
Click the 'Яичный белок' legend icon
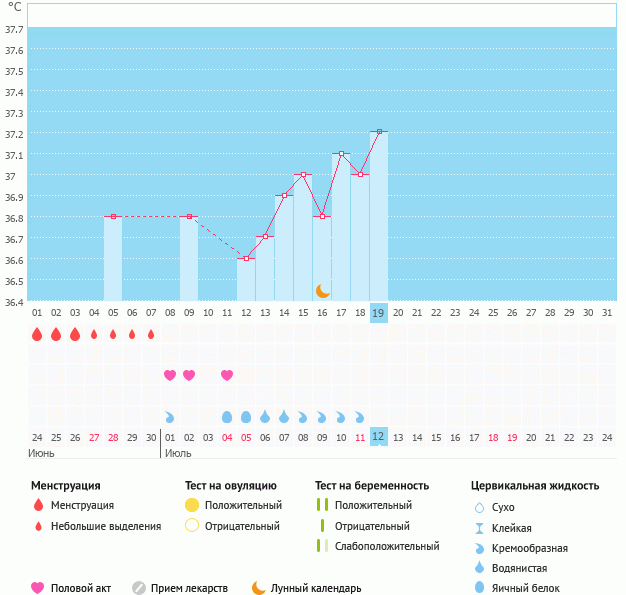pos(480,588)
